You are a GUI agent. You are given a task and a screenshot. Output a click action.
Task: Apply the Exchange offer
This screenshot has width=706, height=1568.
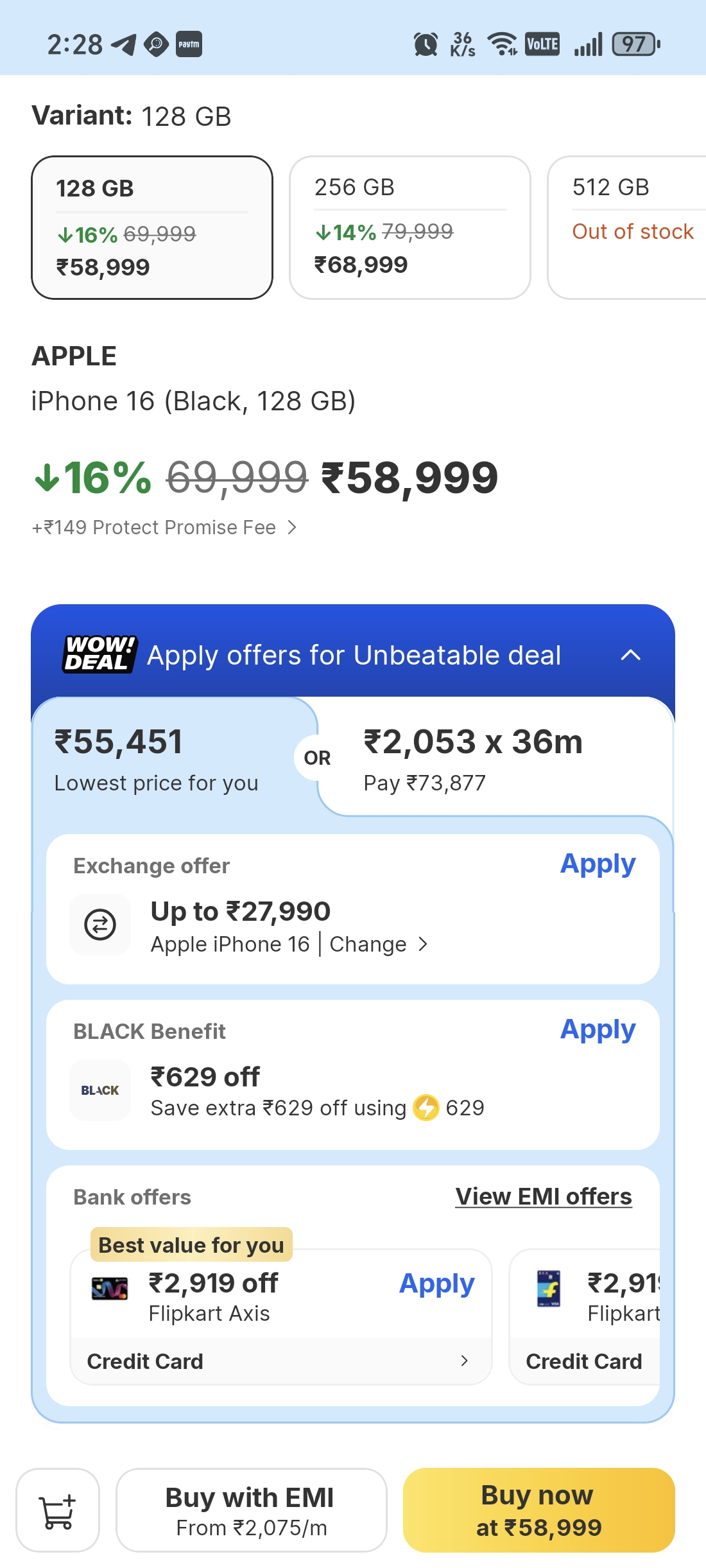(x=598, y=864)
